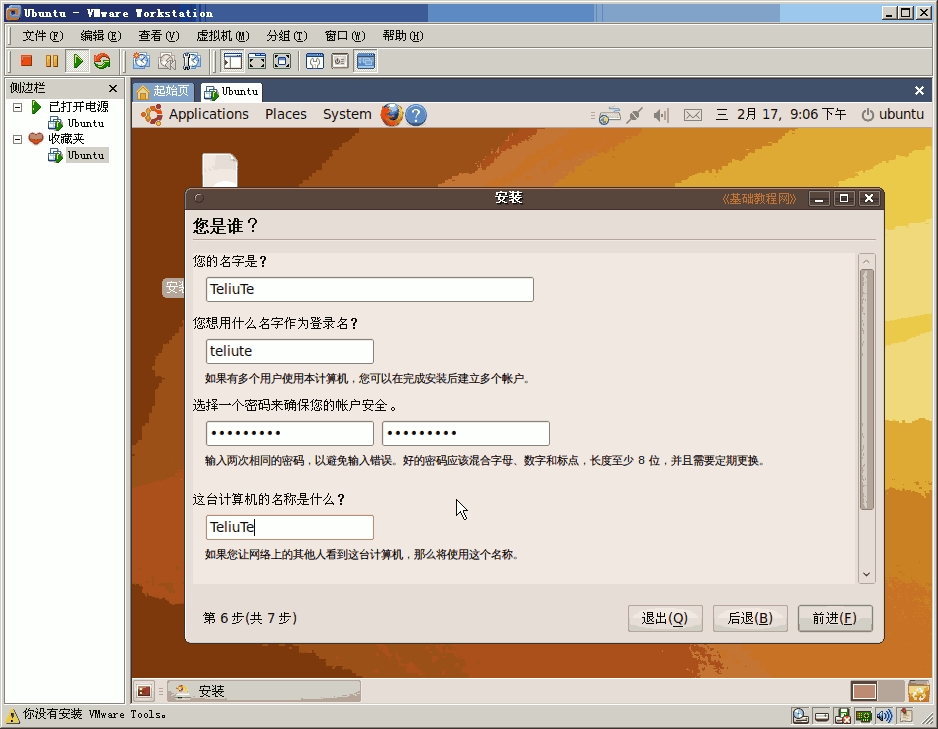Switch to the first workspace

tap(864, 691)
